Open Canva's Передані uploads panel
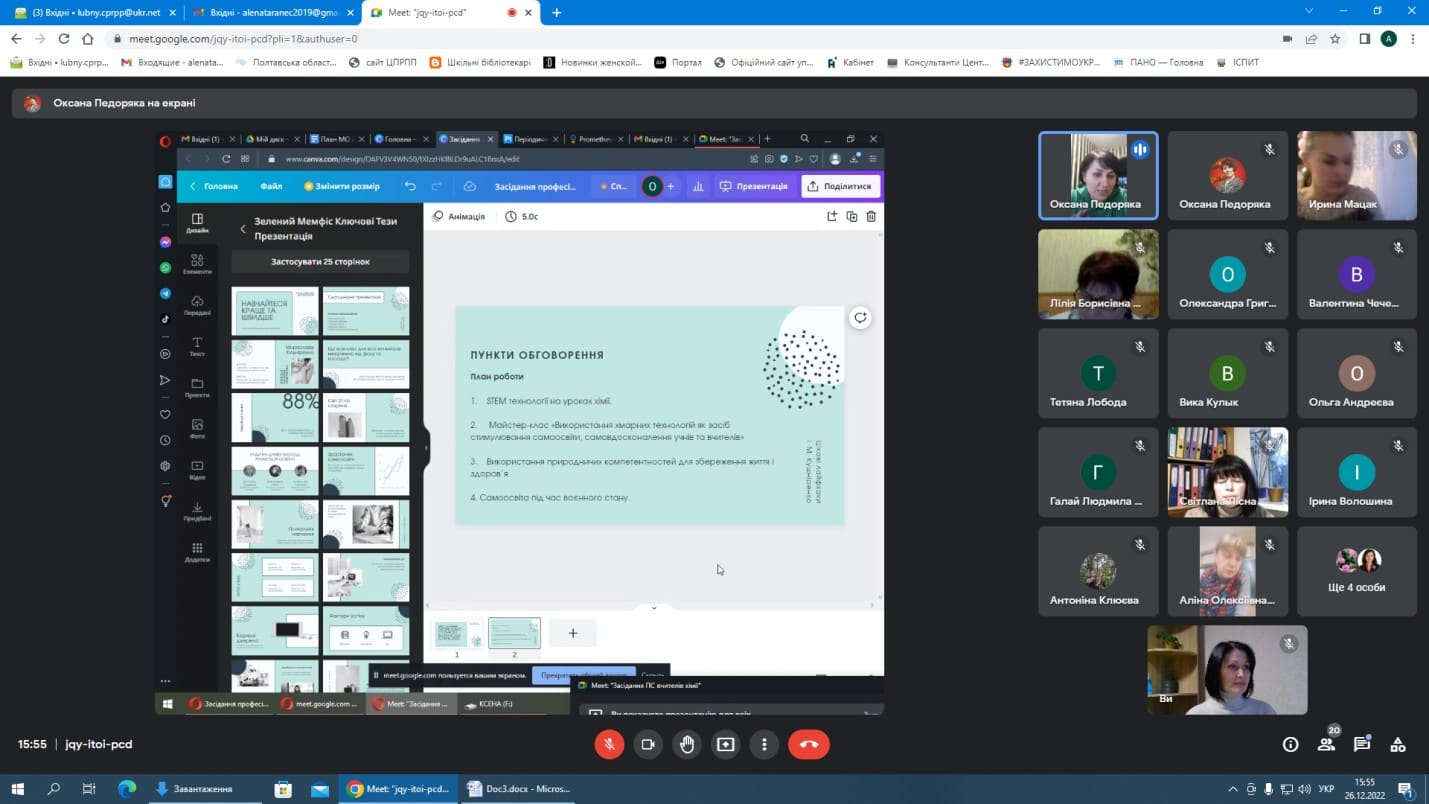 pyautogui.click(x=197, y=305)
